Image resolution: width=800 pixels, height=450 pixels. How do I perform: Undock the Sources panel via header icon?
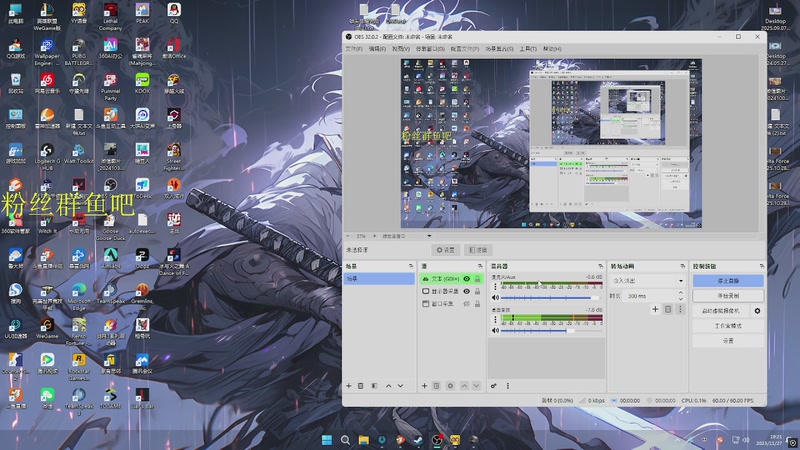(480, 266)
